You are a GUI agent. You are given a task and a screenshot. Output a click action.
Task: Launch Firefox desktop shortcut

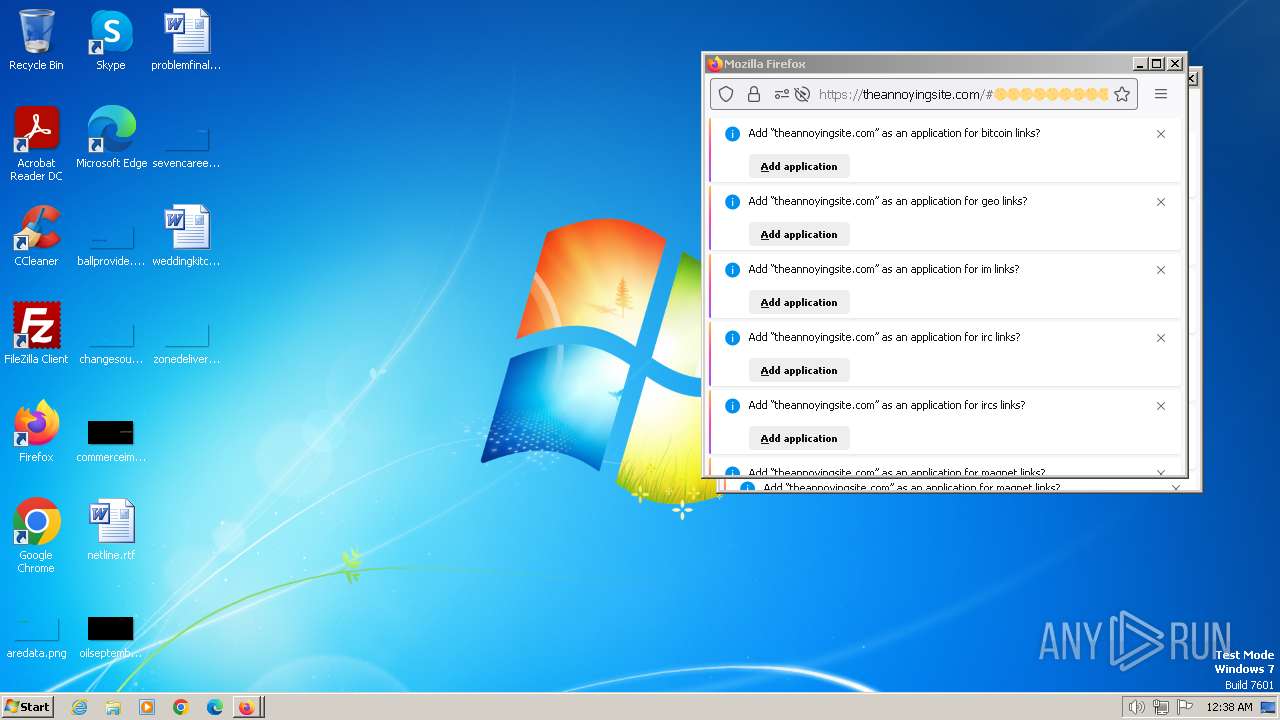(x=36, y=432)
